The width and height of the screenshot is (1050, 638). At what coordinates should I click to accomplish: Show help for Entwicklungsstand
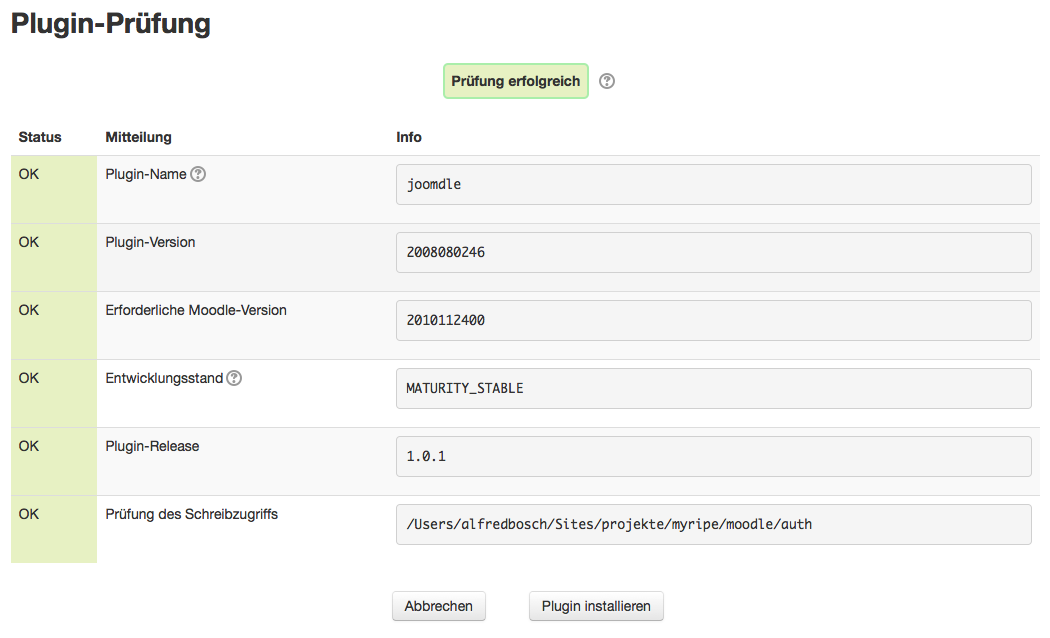[x=234, y=378]
